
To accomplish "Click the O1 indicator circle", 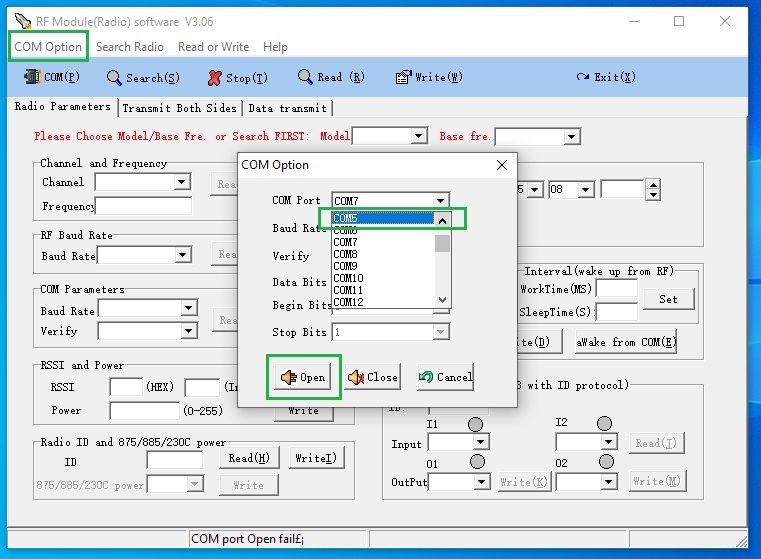I will [x=478, y=461].
